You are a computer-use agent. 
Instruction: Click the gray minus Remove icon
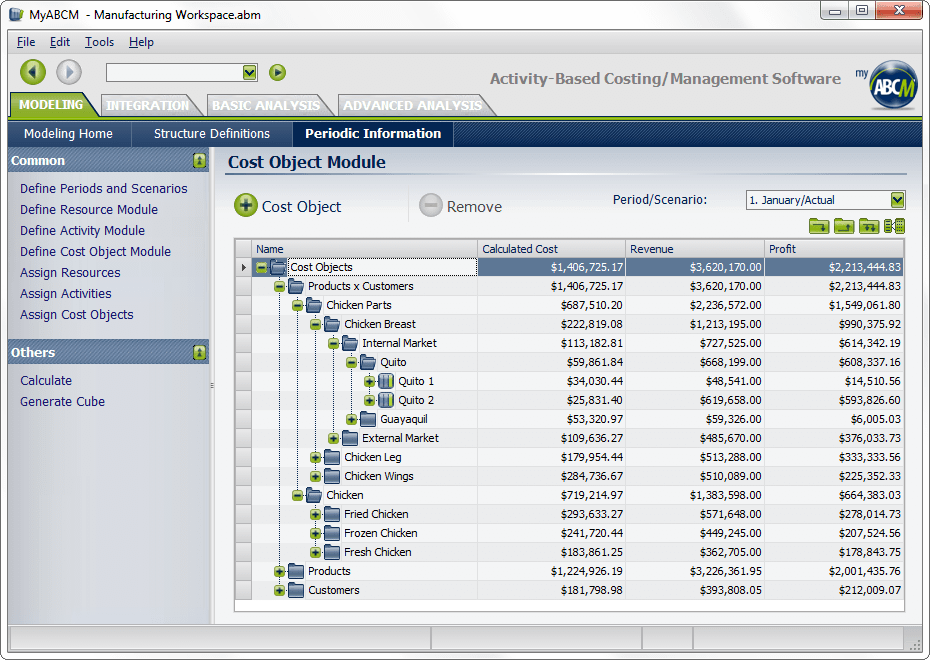pos(431,206)
